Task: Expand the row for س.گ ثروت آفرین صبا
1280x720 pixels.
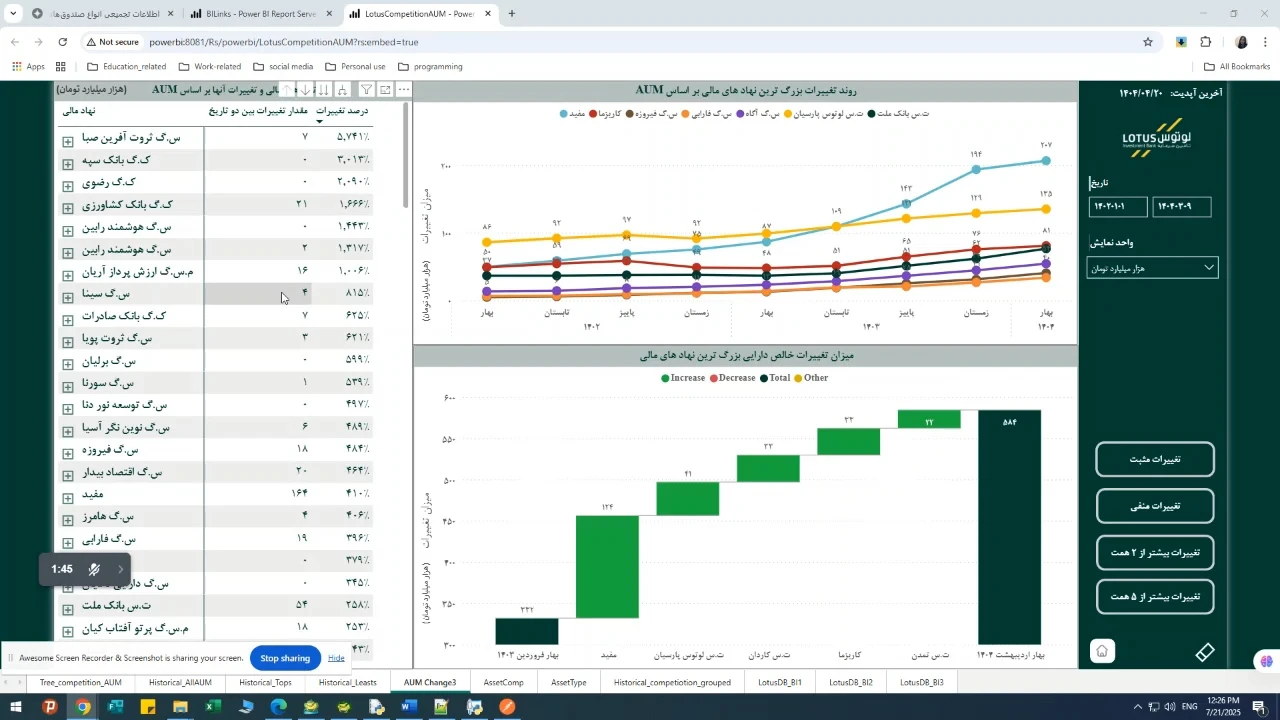Action: point(68,141)
